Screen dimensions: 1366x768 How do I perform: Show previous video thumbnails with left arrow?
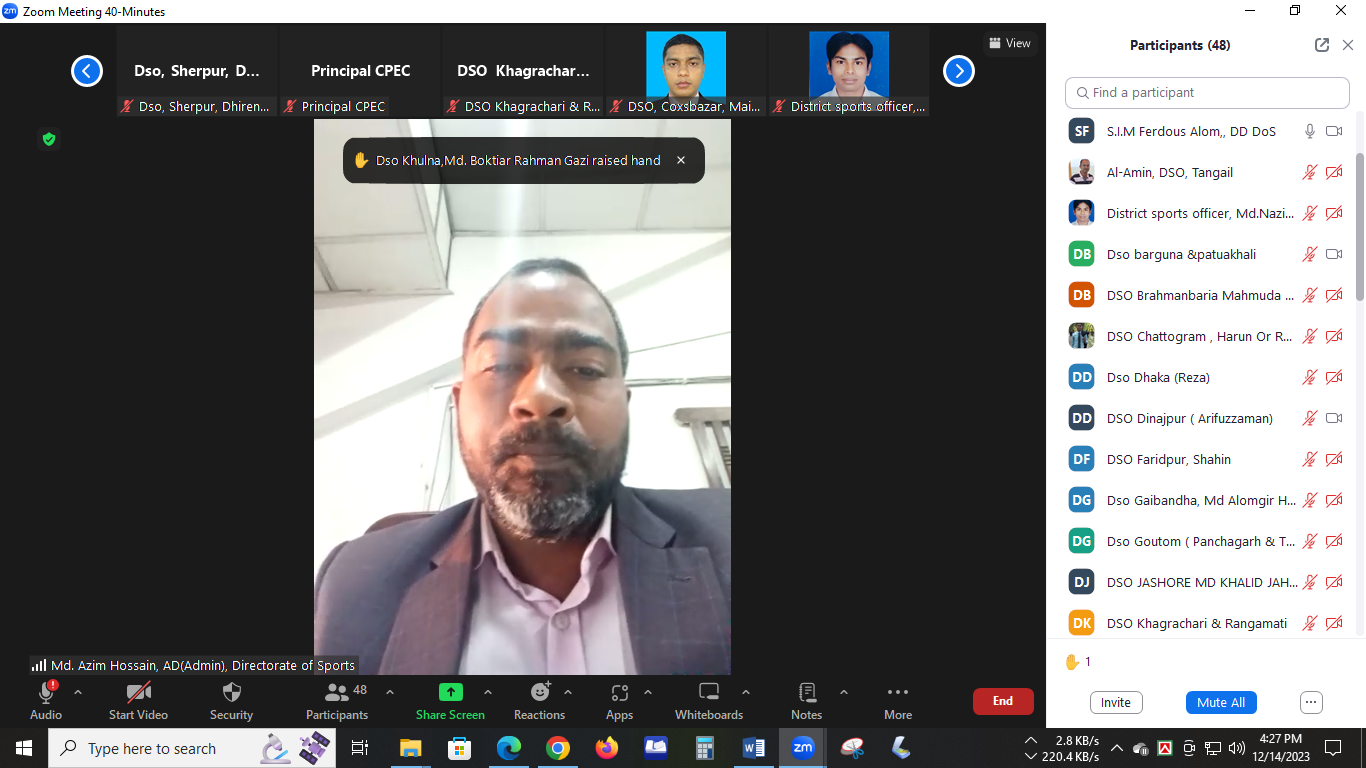pos(87,71)
